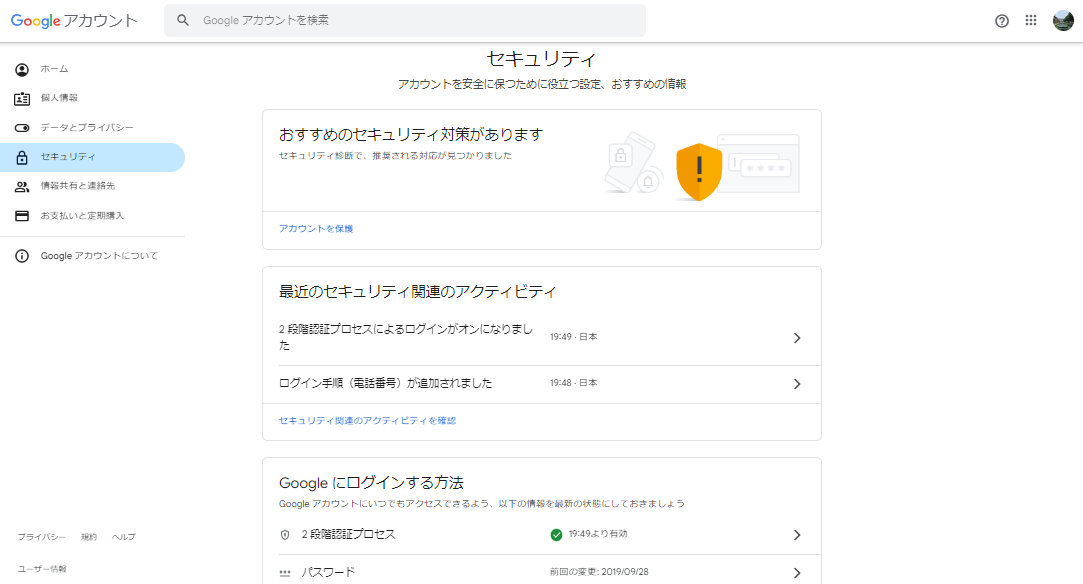
Task: Open 2 段階認証プロセス setting row
Action: (x=542, y=535)
